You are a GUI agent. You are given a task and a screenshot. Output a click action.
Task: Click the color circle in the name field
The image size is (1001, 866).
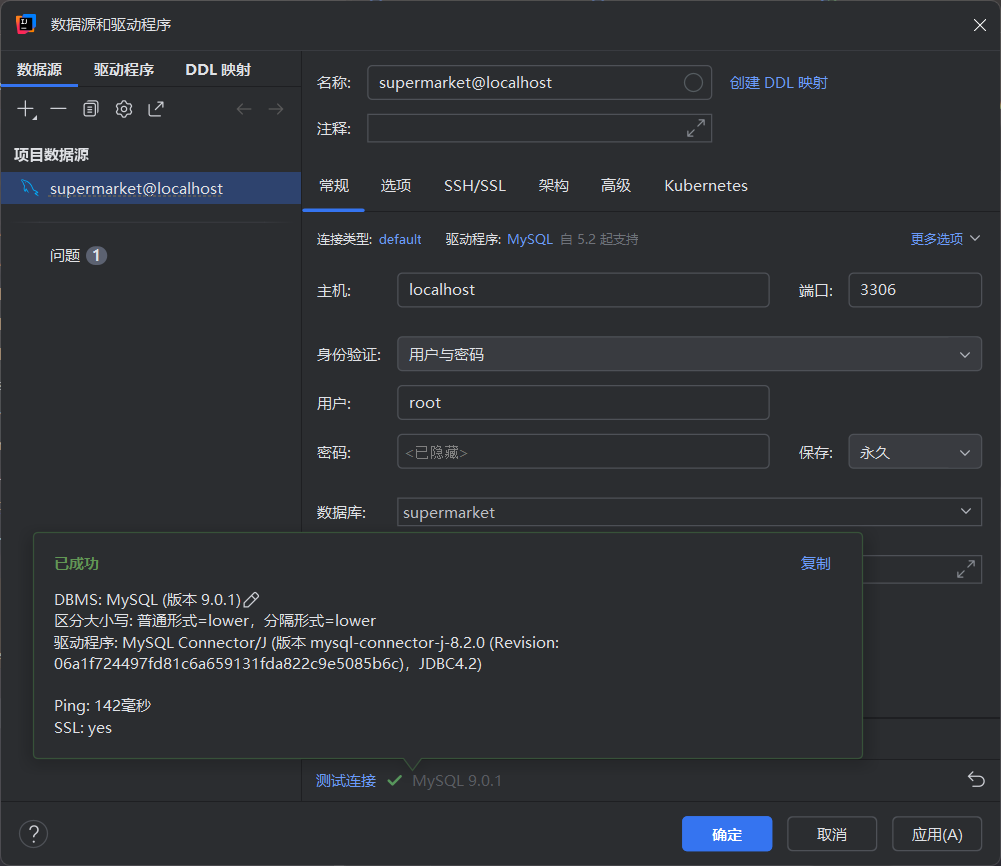[693, 82]
